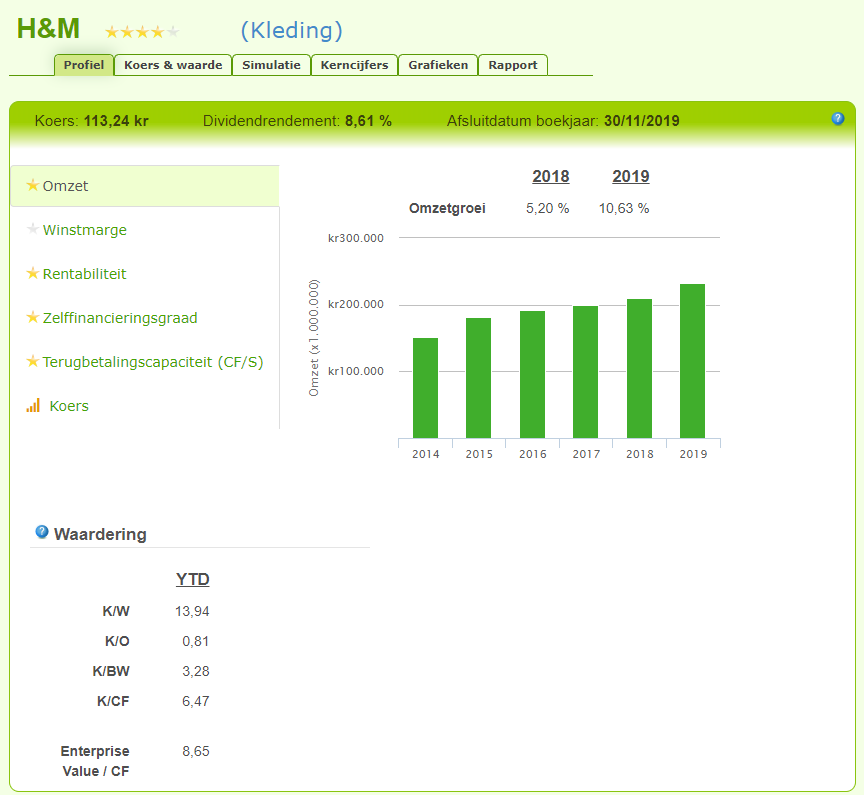The width and height of the screenshot is (864, 795).
Task: Click the Omzet (x1.000.000) axis title
Action: [314, 338]
